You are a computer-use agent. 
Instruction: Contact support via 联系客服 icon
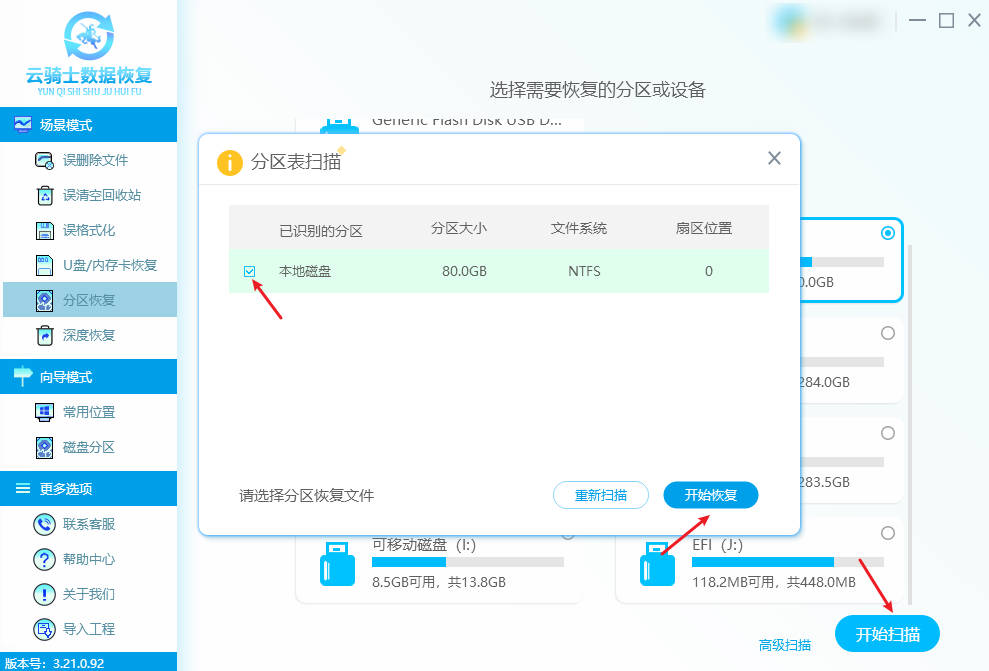pos(44,524)
